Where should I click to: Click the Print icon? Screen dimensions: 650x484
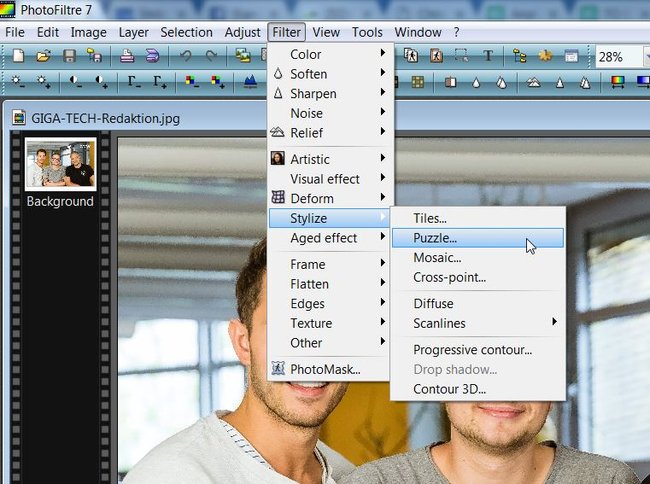127,56
